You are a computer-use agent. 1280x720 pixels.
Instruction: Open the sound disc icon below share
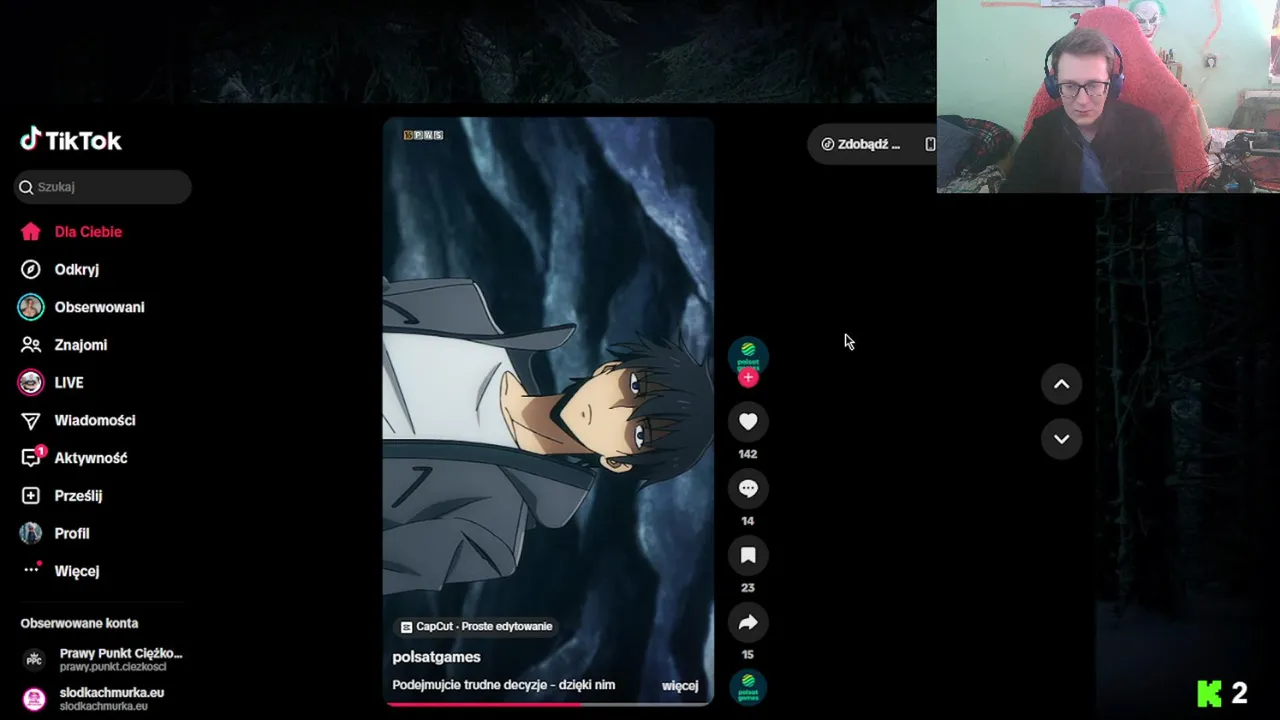[748, 688]
